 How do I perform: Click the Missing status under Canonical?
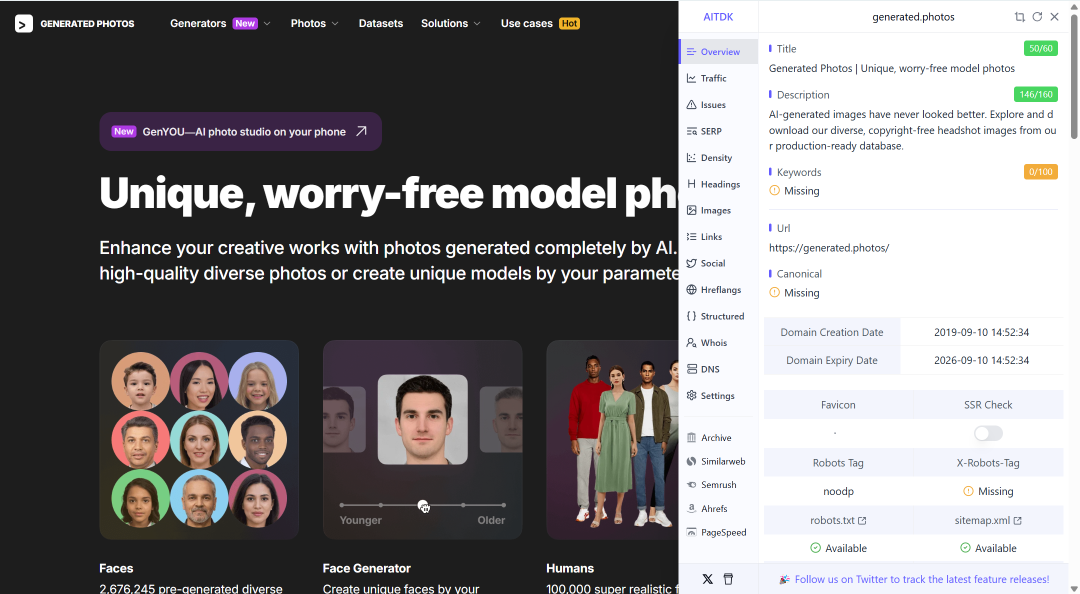click(x=794, y=293)
